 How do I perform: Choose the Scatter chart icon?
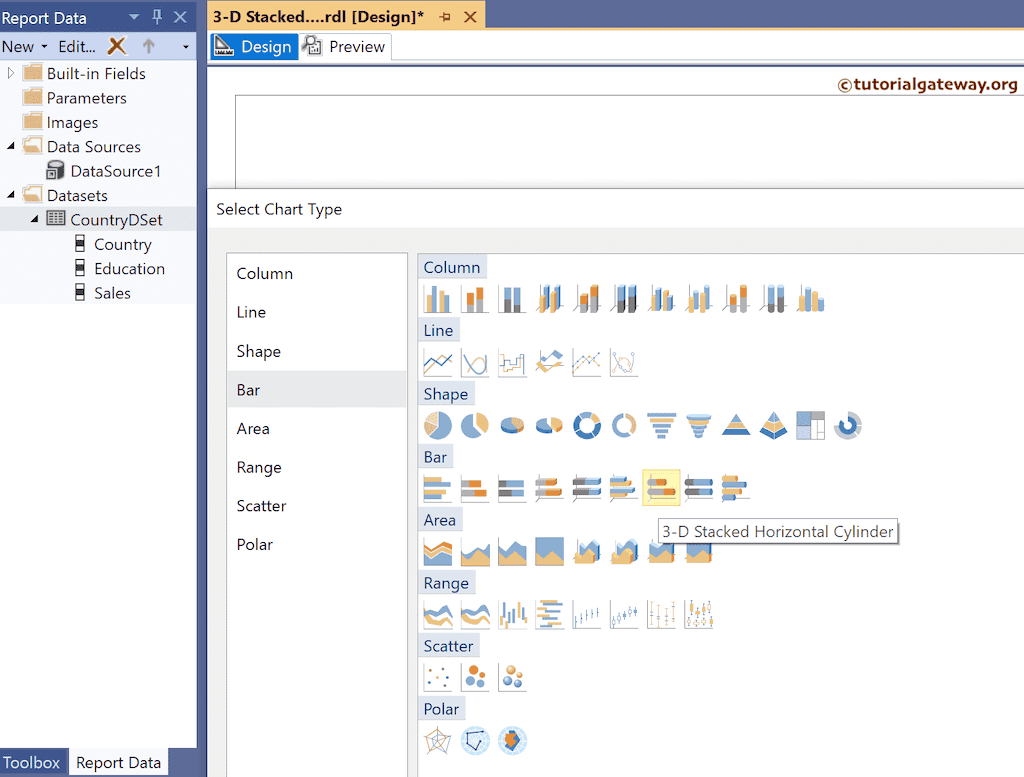point(438,678)
